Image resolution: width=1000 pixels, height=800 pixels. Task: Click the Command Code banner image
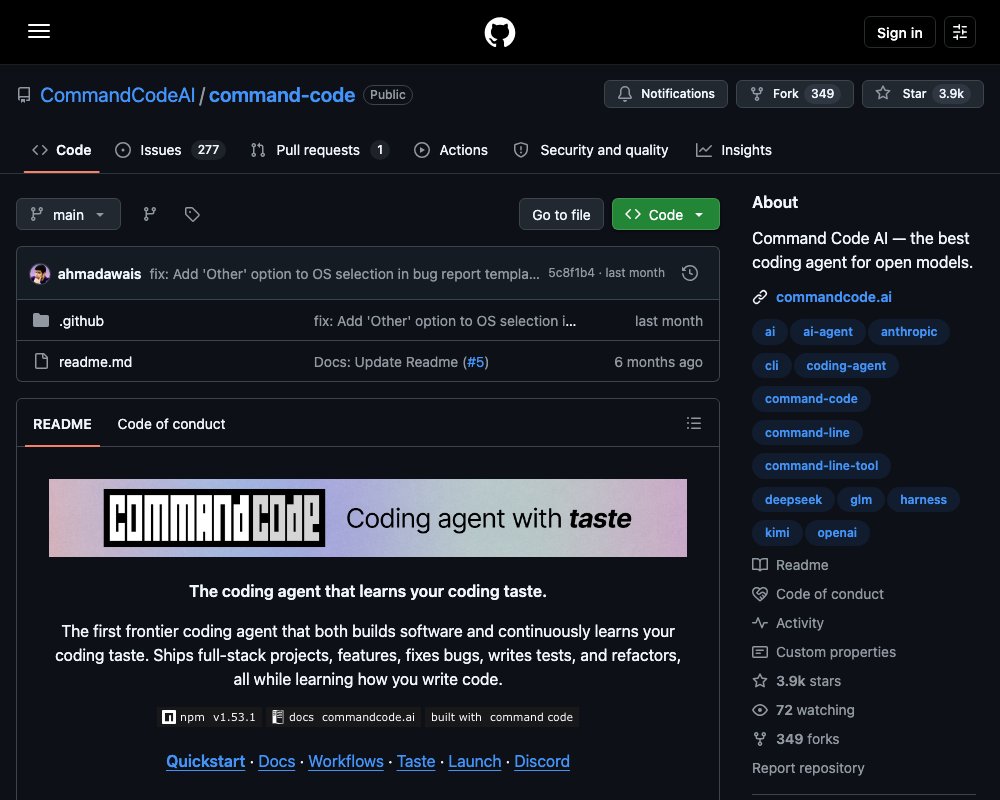[x=368, y=518]
